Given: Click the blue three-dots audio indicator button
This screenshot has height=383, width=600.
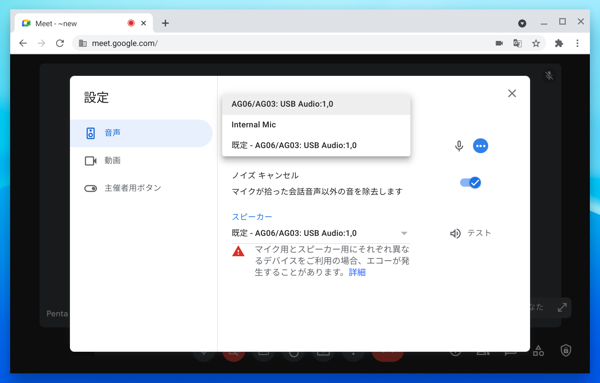Looking at the screenshot, I should pyautogui.click(x=480, y=146).
